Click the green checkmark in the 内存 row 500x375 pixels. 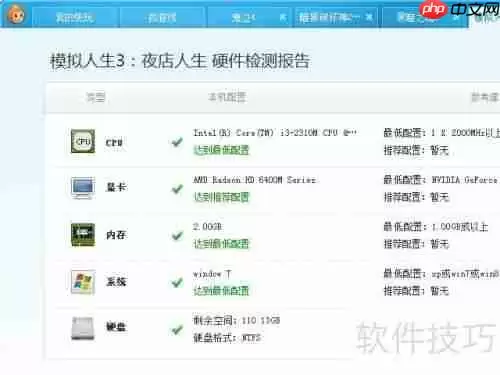(177, 236)
